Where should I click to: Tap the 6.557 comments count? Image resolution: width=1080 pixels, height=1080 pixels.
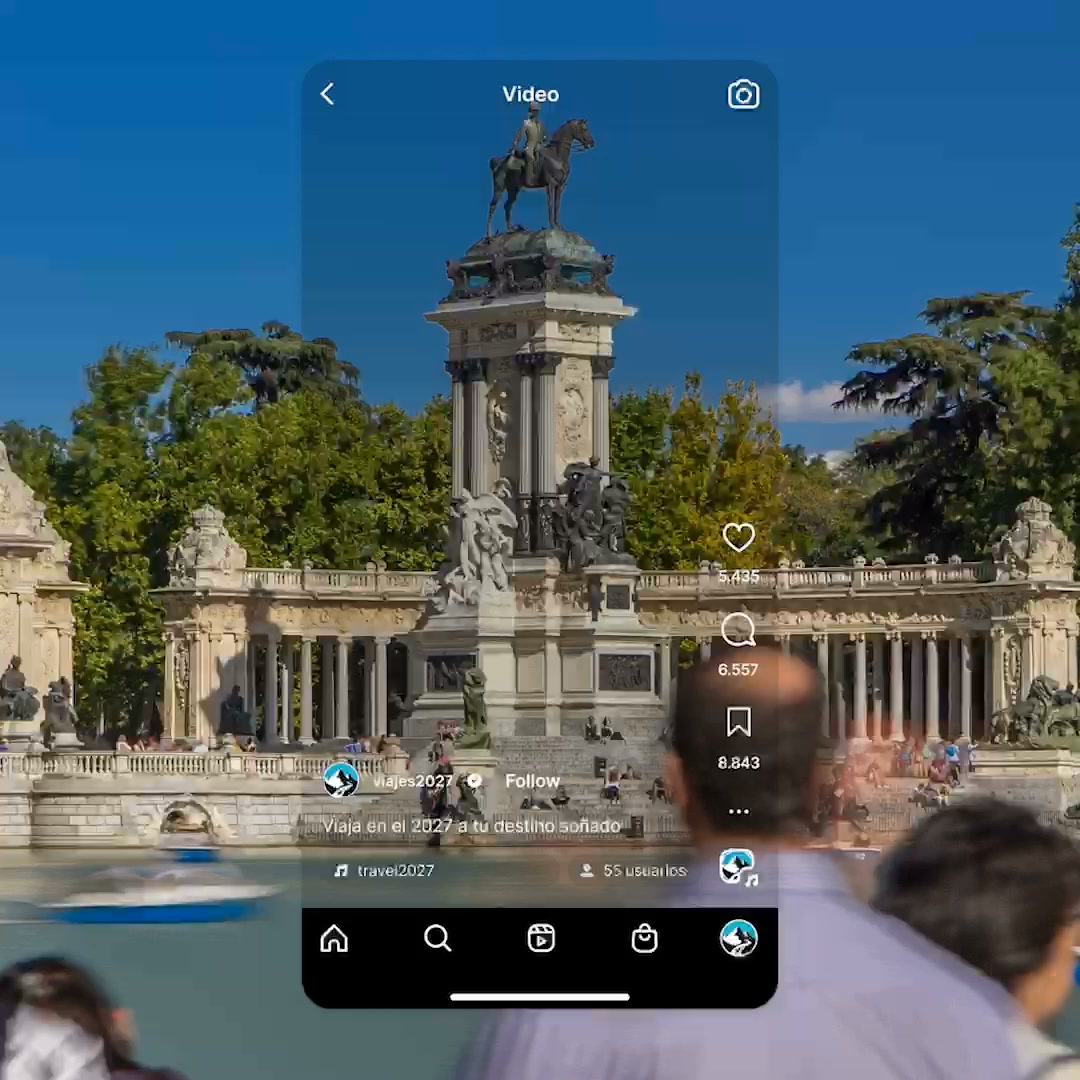point(738,669)
